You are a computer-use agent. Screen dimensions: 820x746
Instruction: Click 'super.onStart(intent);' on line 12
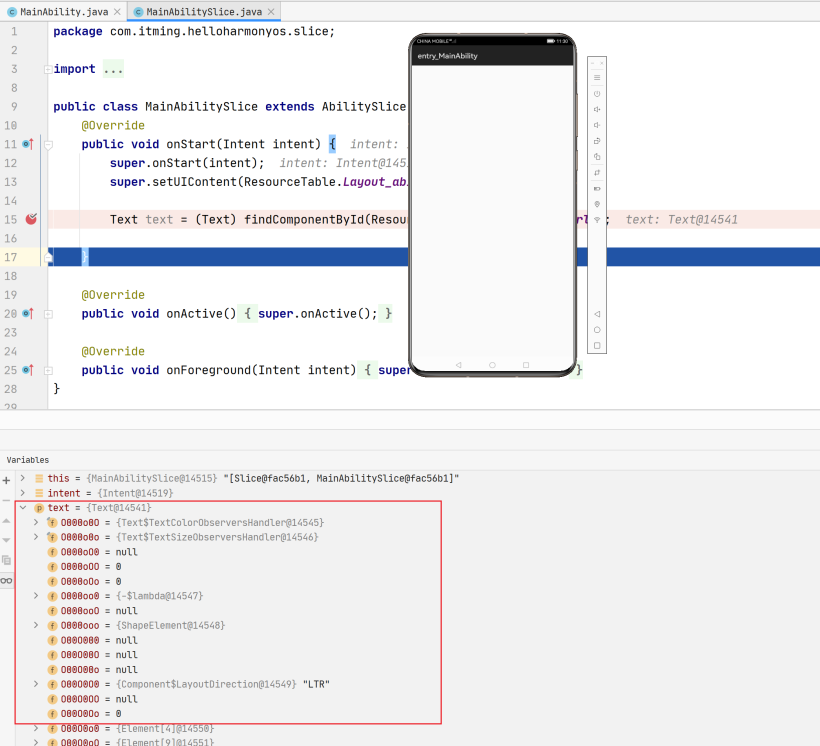point(187,163)
